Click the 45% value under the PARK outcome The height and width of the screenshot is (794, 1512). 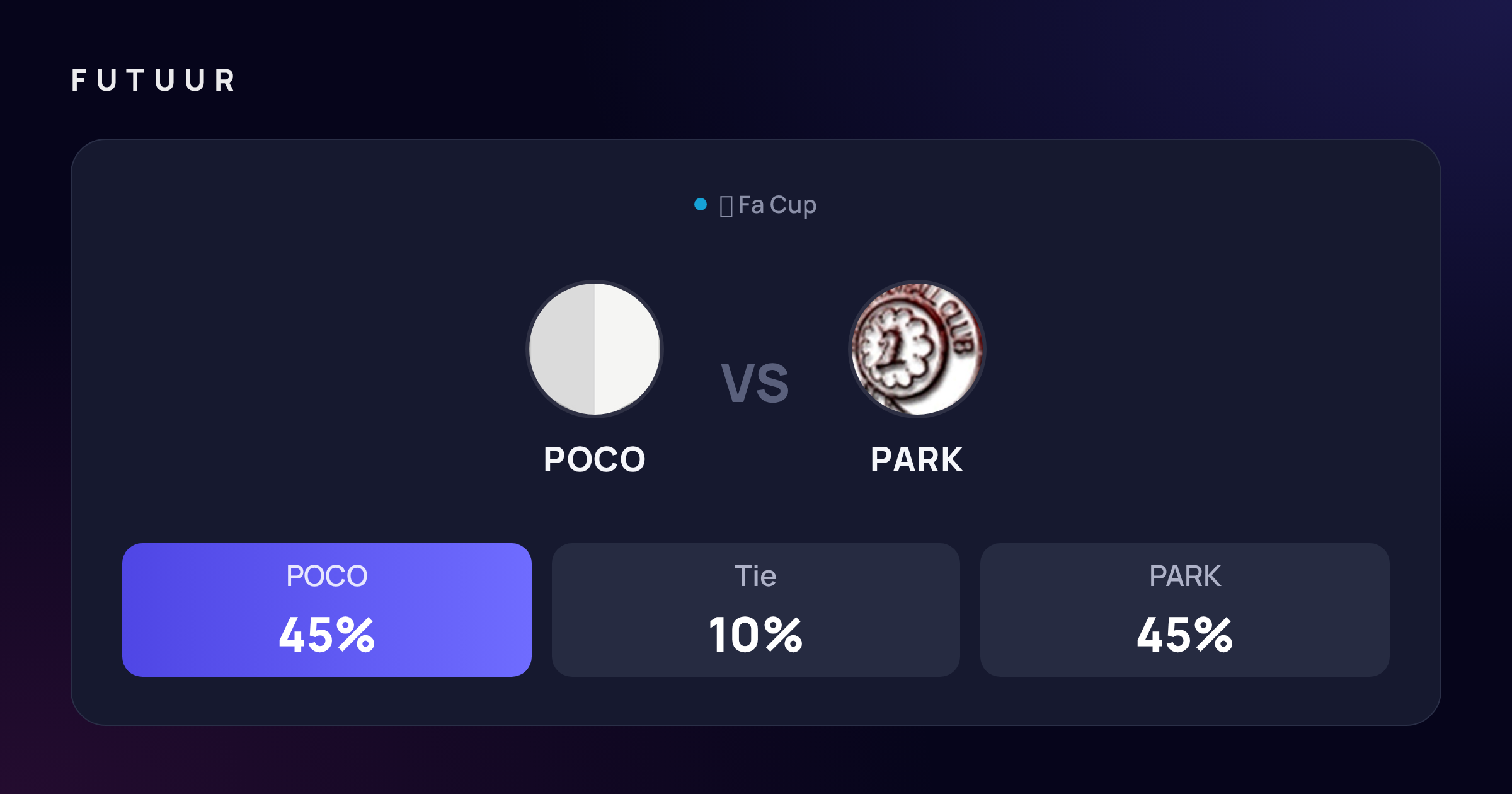(x=1185, y=635)
